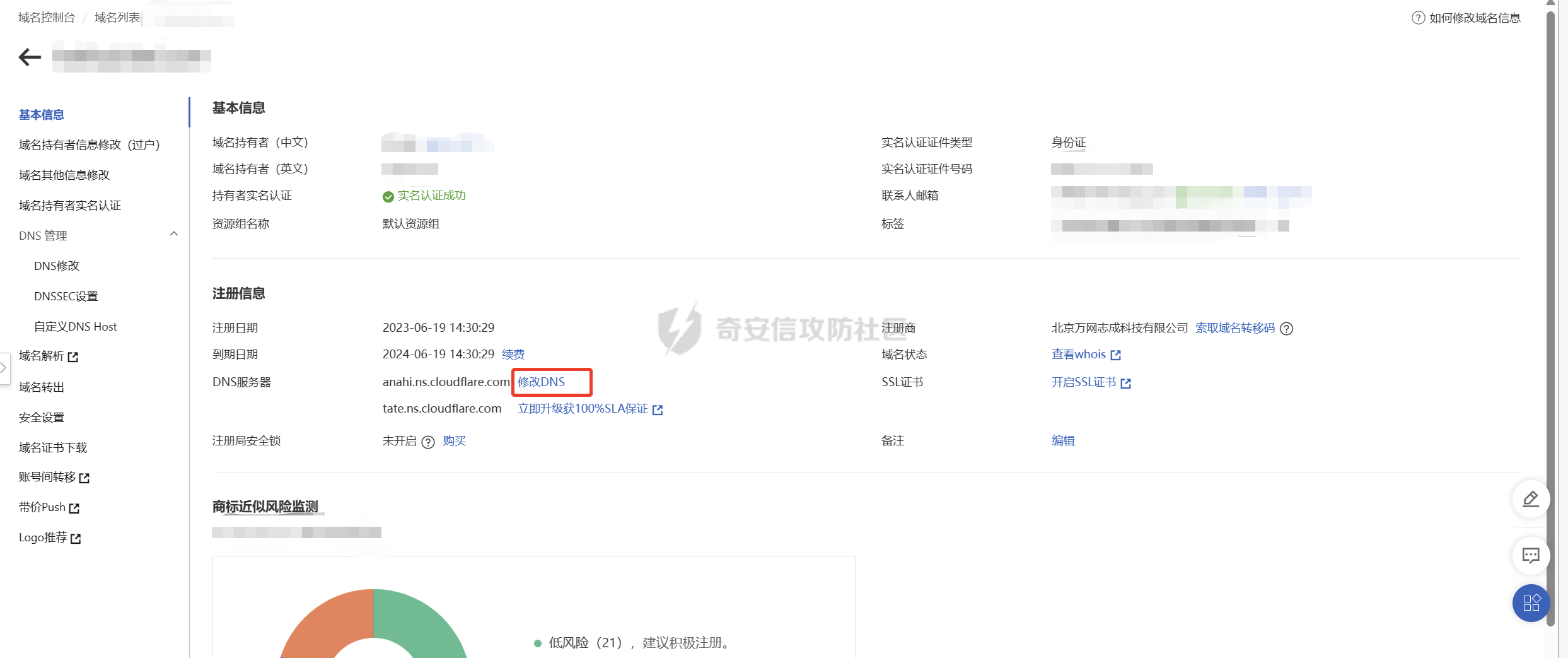Open 自定义DNS Host submenu item
The width and height of the screenshot is (1568, 658).
coord(76,327)
